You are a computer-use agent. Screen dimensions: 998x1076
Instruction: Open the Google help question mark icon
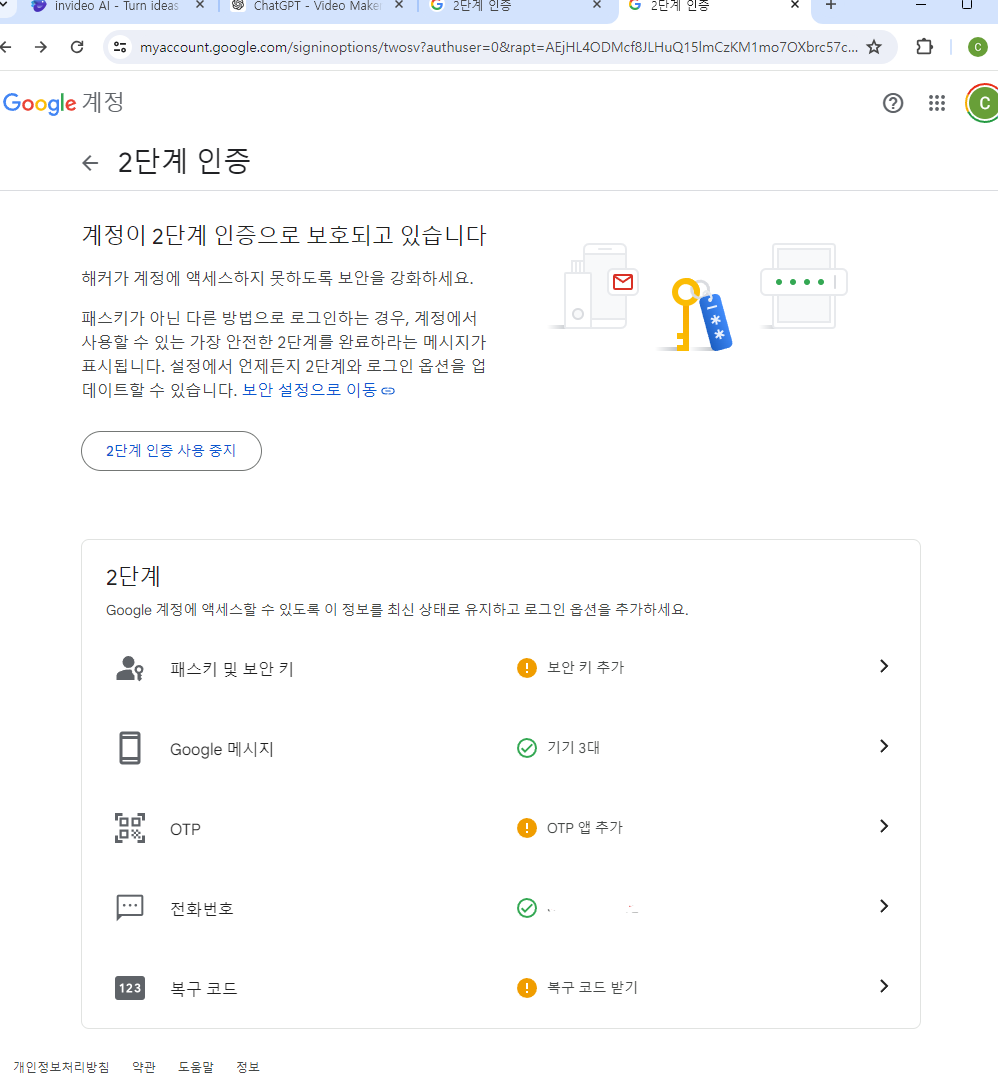892,103
